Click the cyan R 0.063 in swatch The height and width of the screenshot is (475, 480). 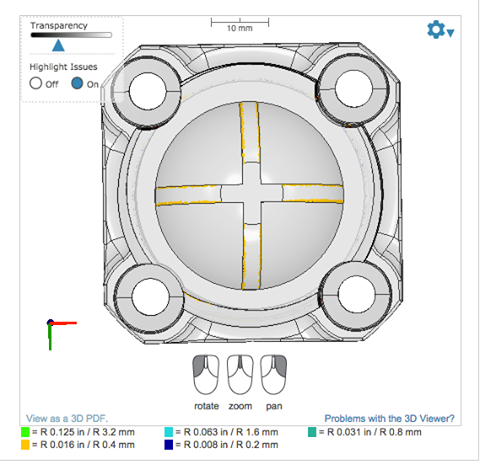(169, 432)
